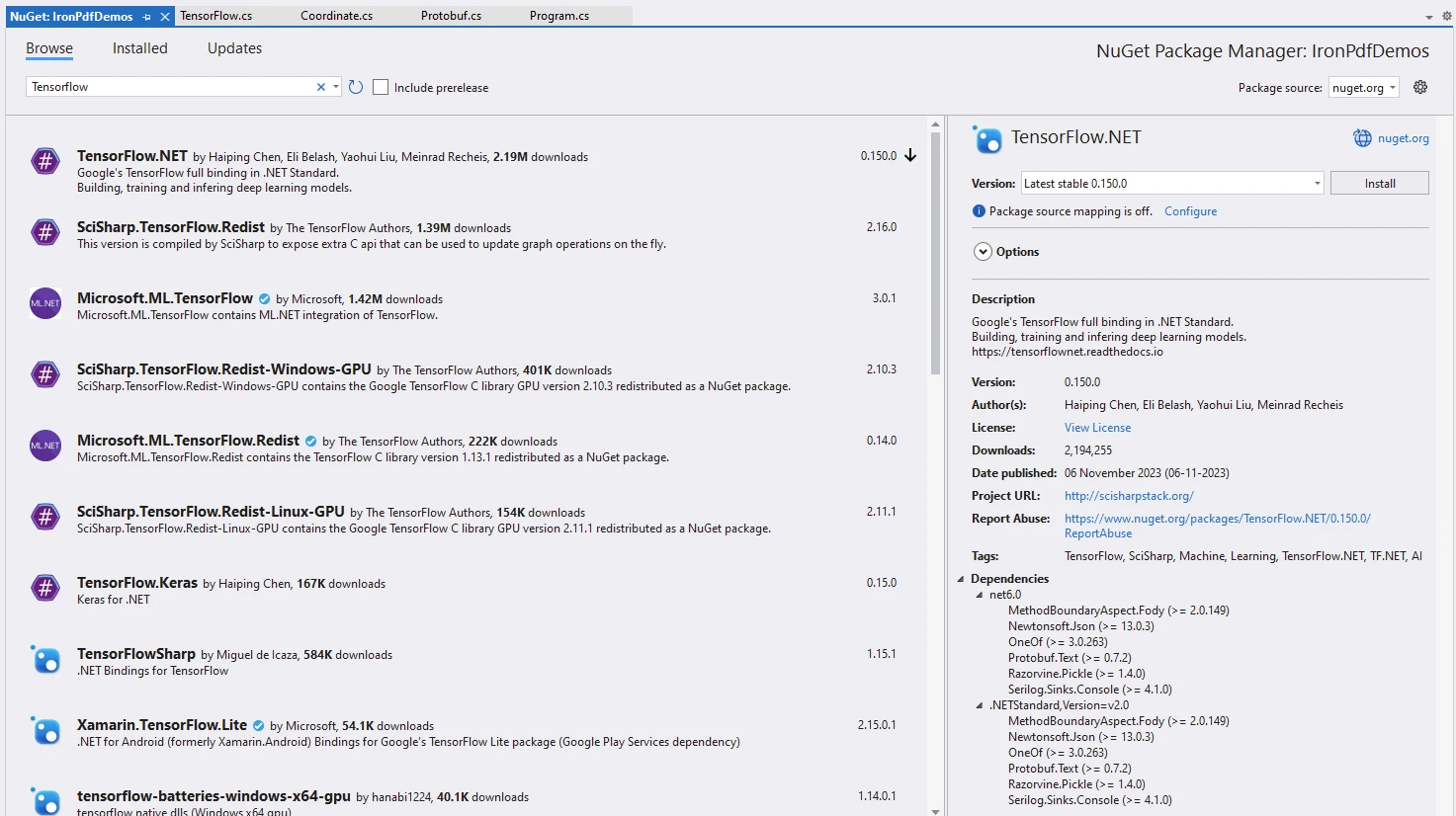Click the verified badge on Microsoft.ML.TensorFlow

[265, 298]
